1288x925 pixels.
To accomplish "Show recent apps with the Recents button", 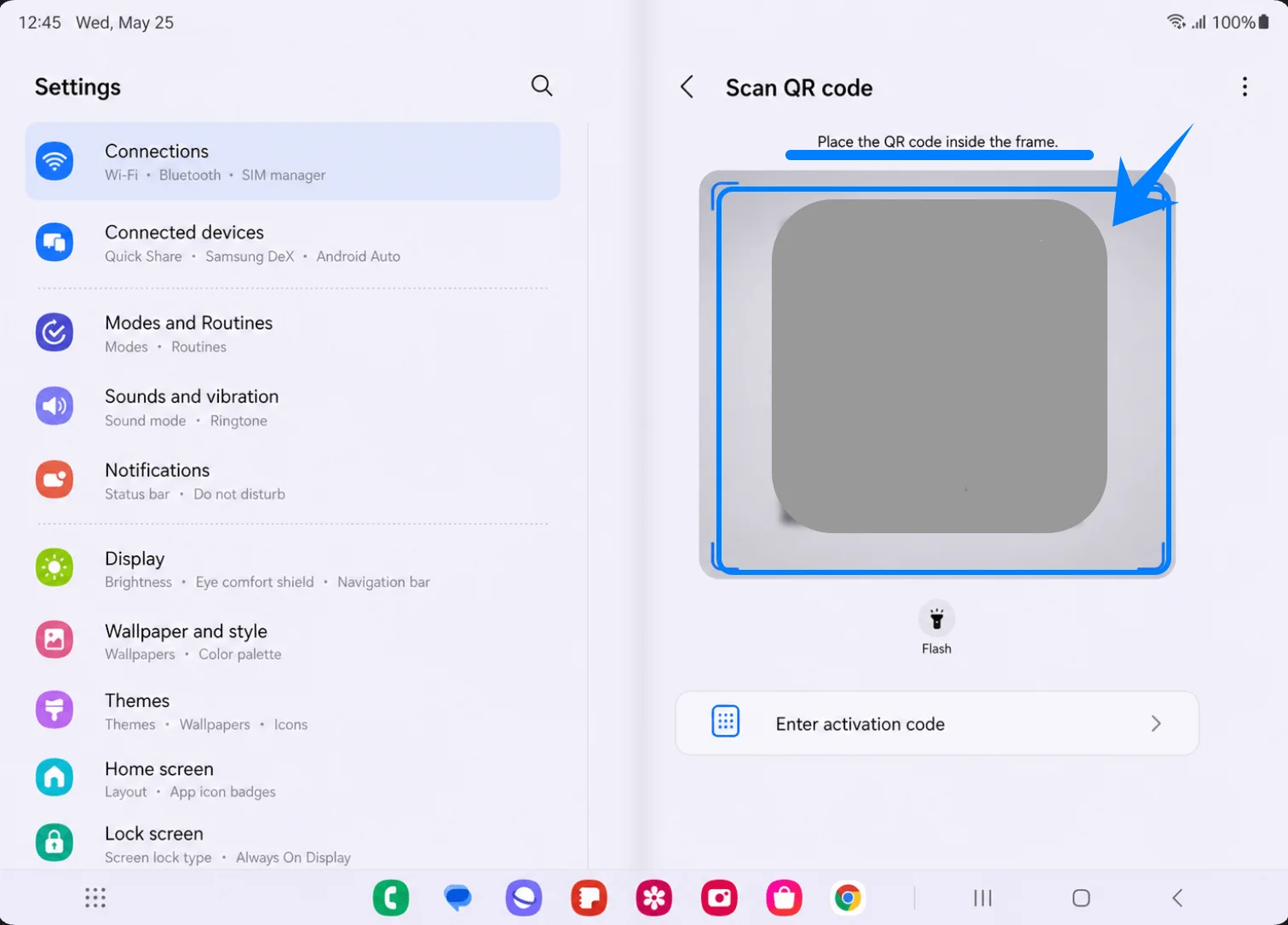I will (x=983, y=898).
